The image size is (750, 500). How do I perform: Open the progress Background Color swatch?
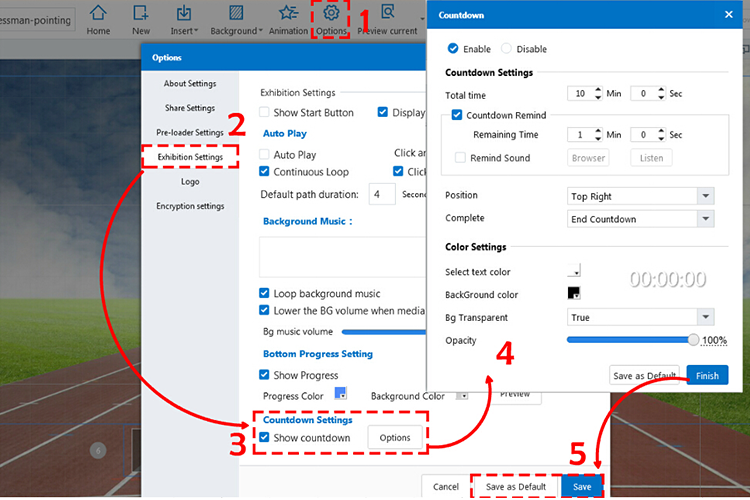coord(462,396)
